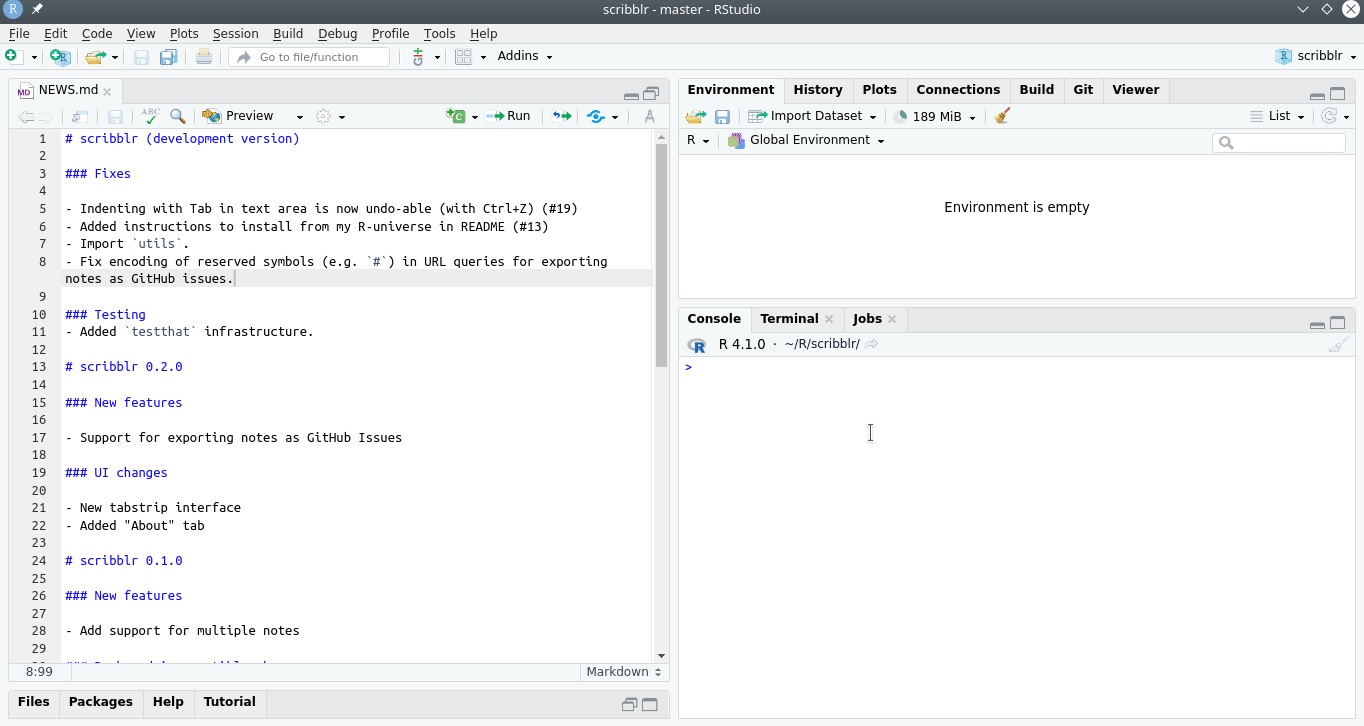Open the scribblr project dropdown

pyautogui.click(x=1316, y=56)
